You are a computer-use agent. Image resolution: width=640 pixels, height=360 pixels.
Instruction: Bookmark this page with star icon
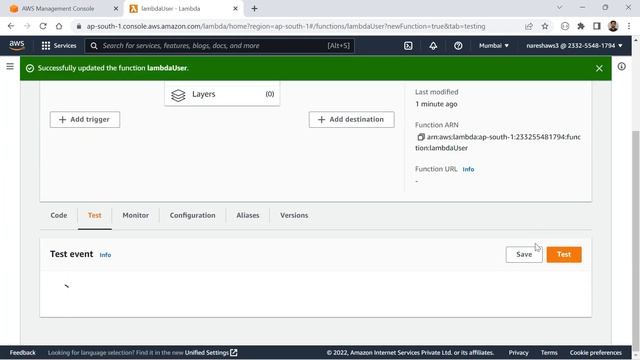(x=544, y=26)
